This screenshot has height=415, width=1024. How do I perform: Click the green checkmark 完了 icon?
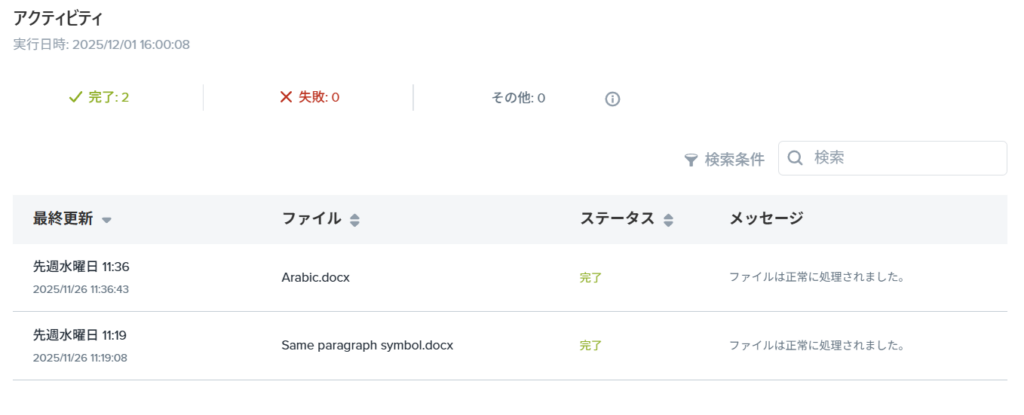tap(74, 97)
